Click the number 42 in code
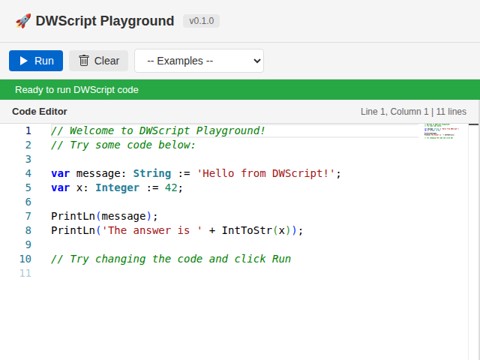The height and width of the screenshot is (360, 480). click(171, 188)
